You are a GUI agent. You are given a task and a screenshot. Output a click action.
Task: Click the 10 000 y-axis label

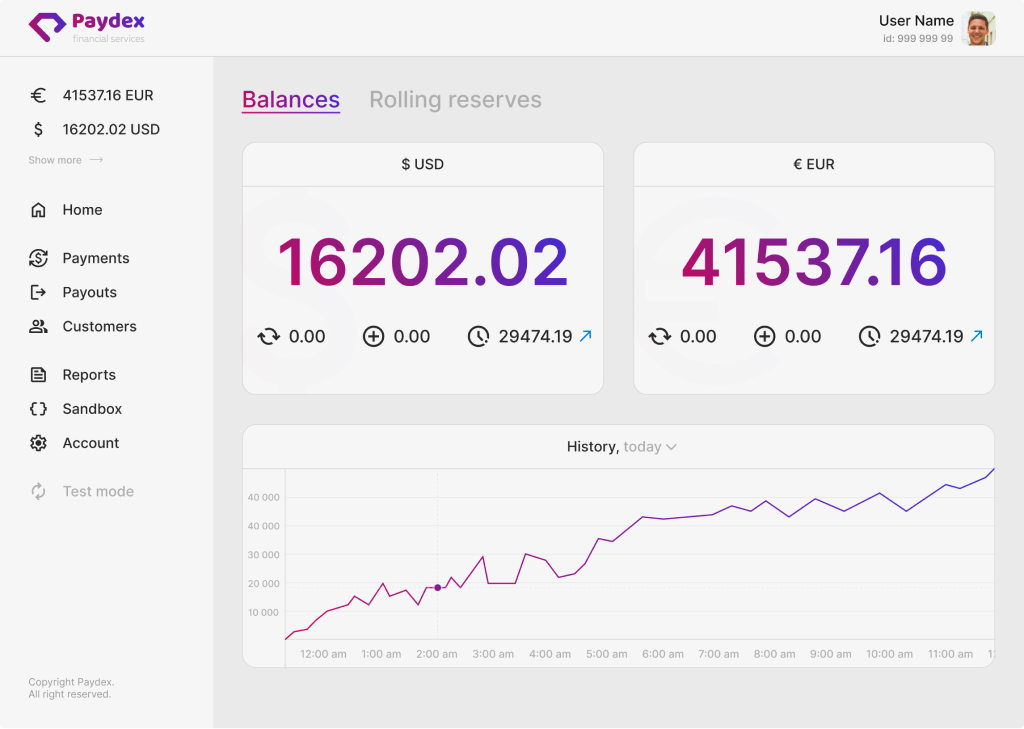[263, 612]
